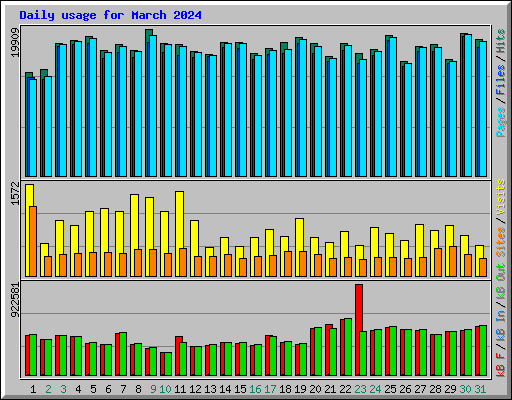This screenshot has width=512, height=400.
Task: Click the cyan pages bar for day 1
Action: 33,128
